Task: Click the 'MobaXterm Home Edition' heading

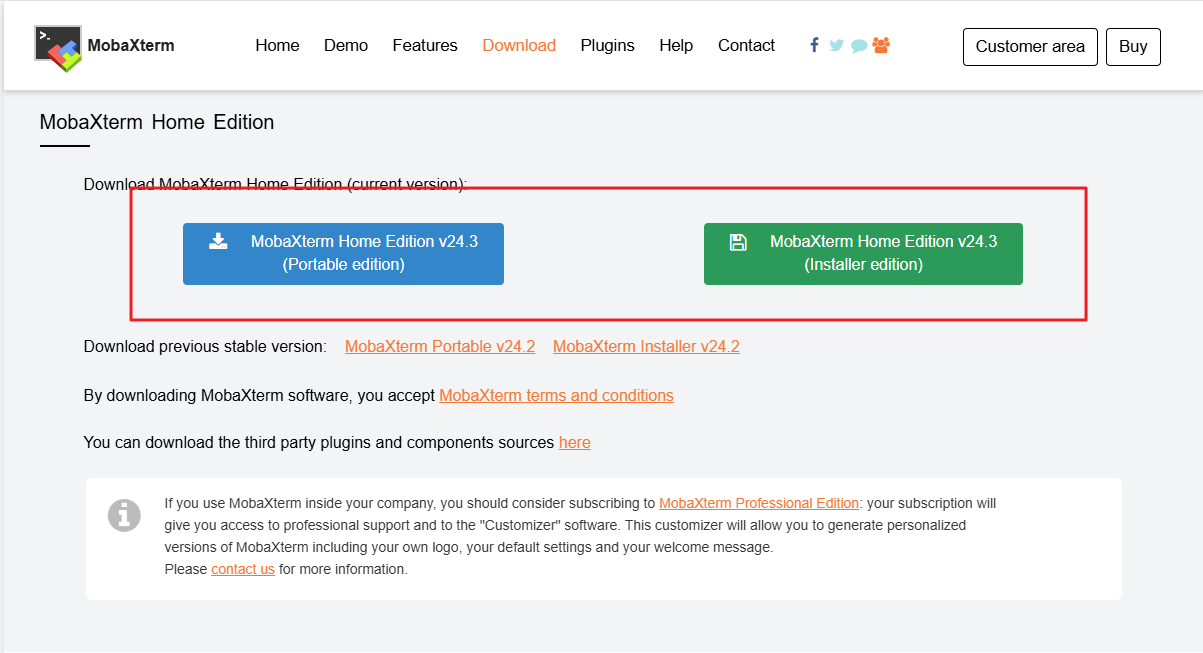Action: click(157, 122)
